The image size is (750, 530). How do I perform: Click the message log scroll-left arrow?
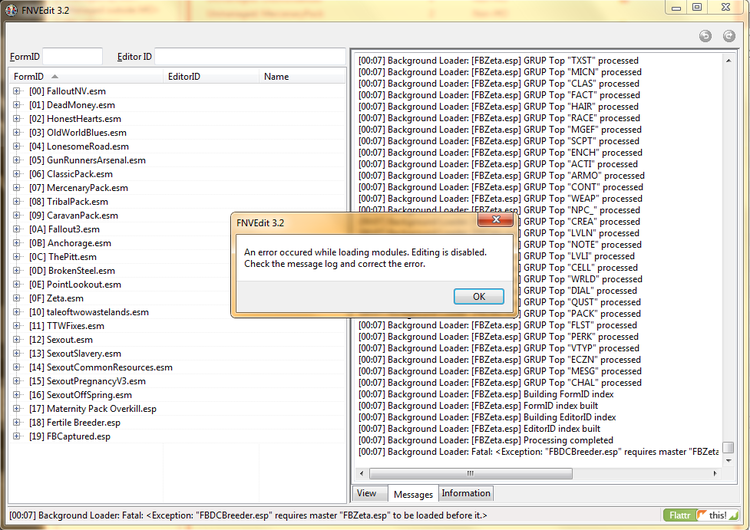[x=362, y=474]
